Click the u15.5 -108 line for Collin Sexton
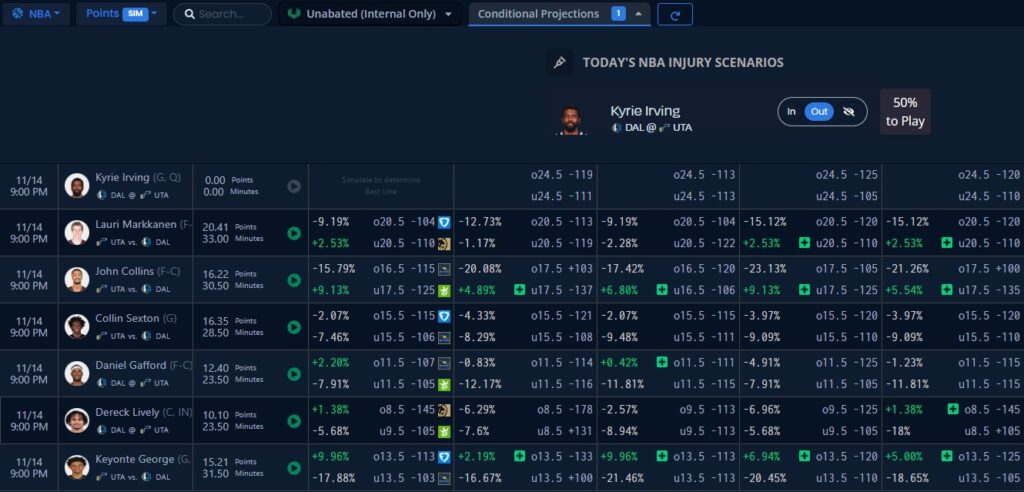 click(562, 337)
